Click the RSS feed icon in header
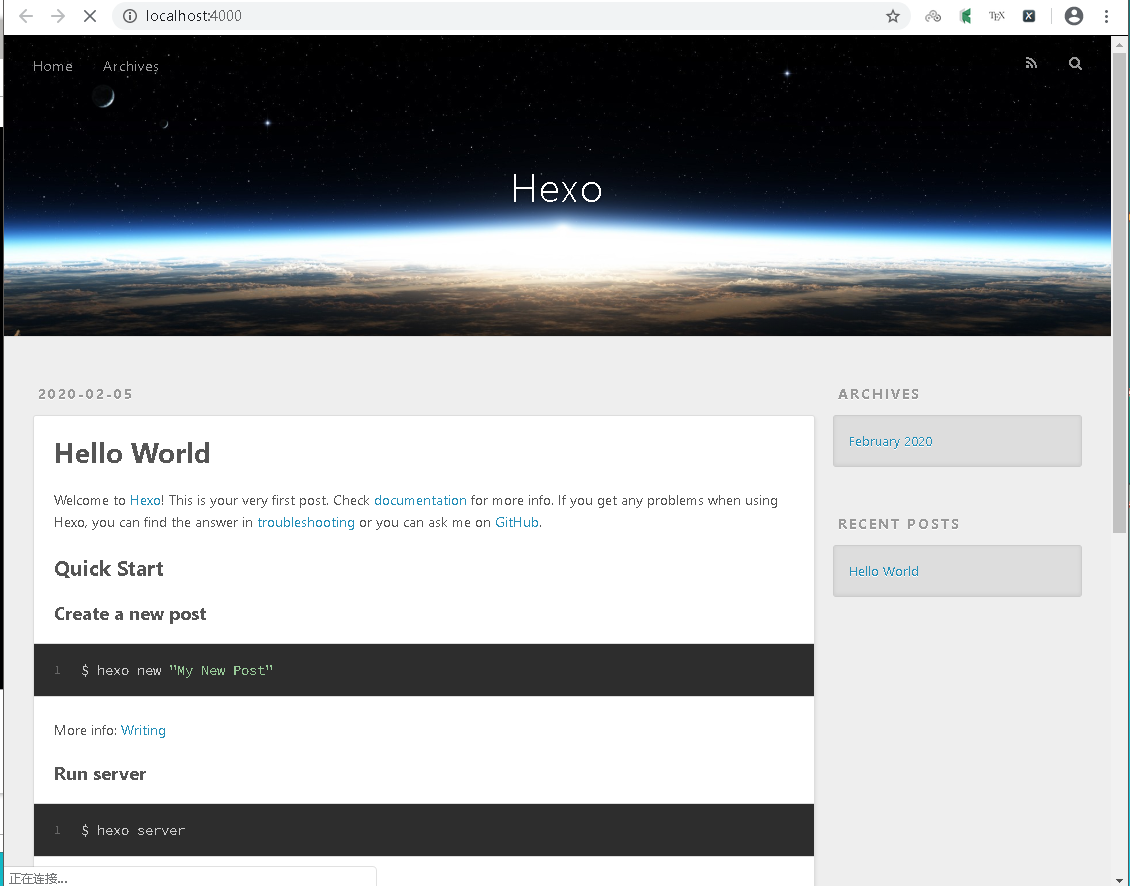The image size is (1130, 886). [1031, 63]
